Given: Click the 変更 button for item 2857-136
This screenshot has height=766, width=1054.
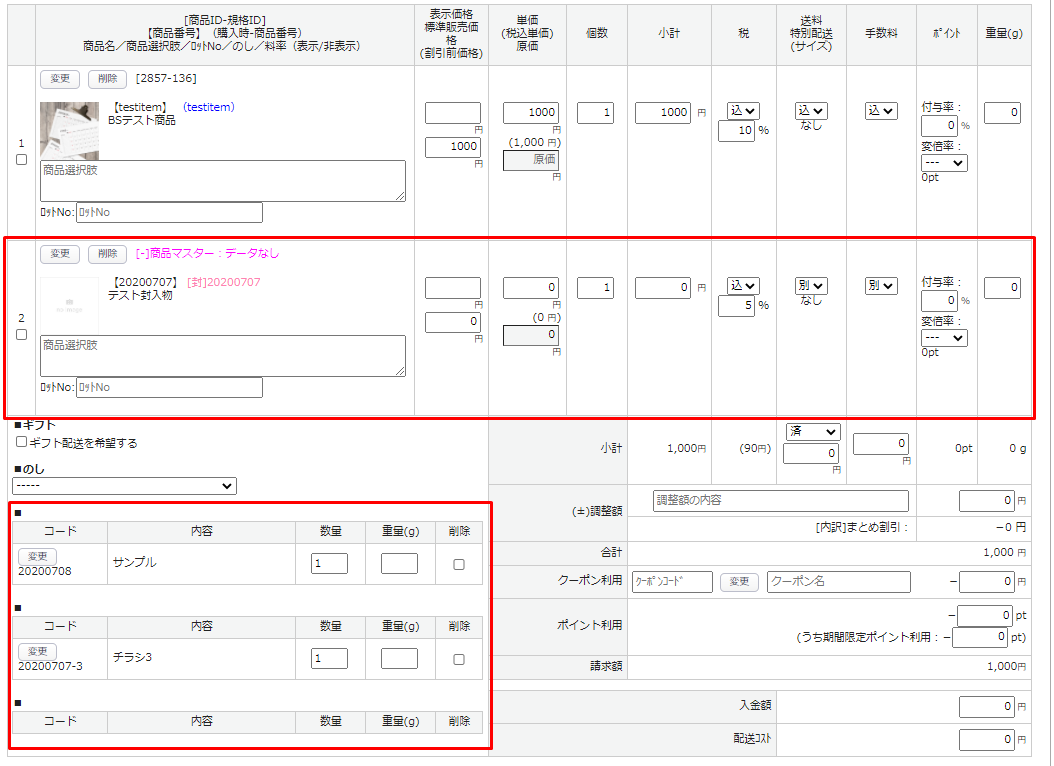Looking at the screenshot, I should click(60, 79).
